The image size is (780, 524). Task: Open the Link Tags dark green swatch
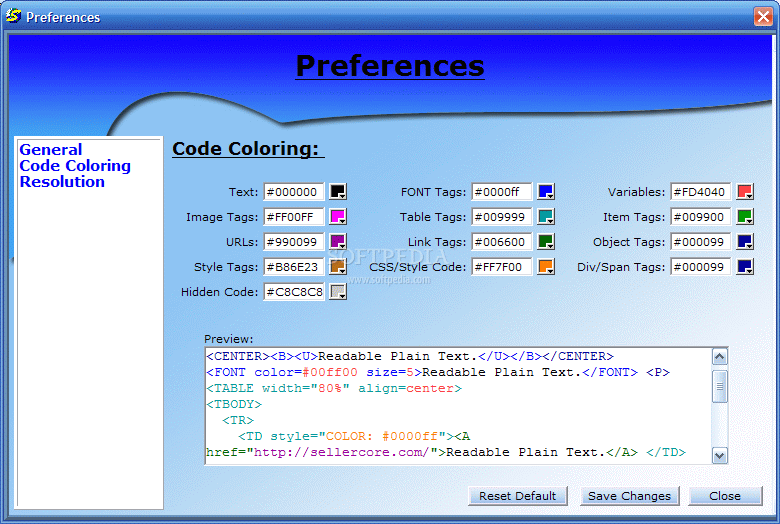coord(546,241)
